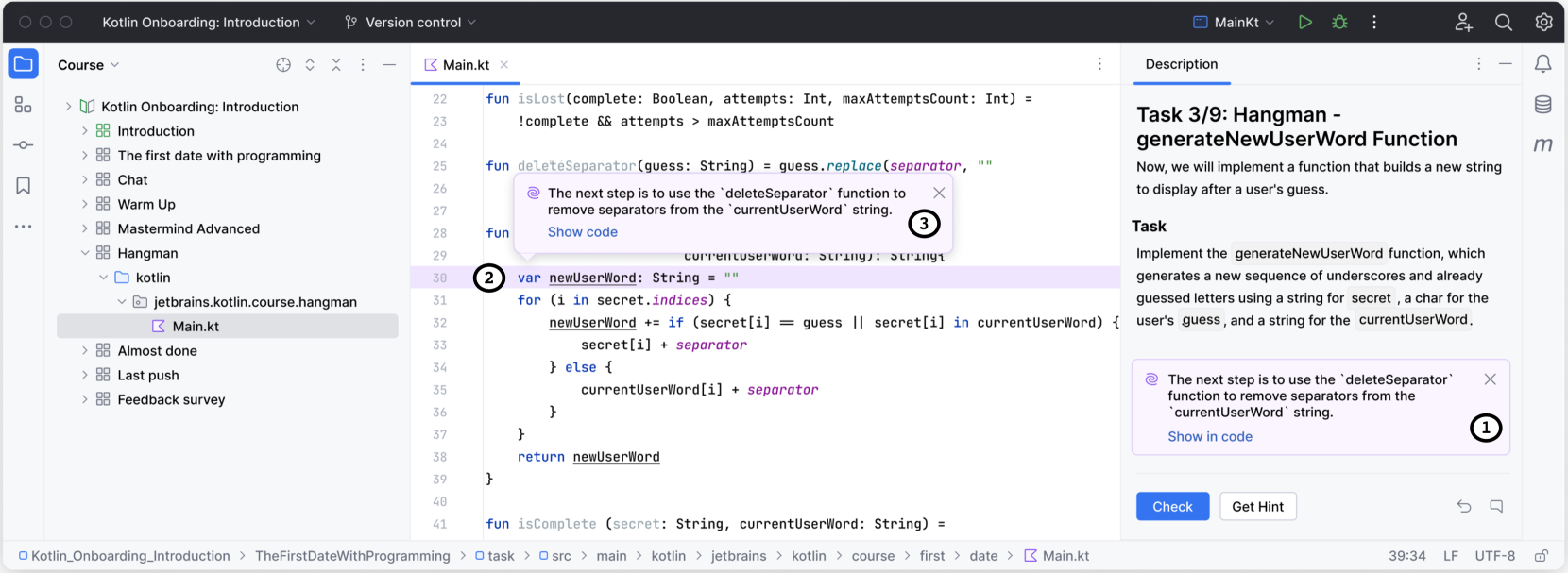
Task: Select the Description tab
Action: click(1181, 64)
